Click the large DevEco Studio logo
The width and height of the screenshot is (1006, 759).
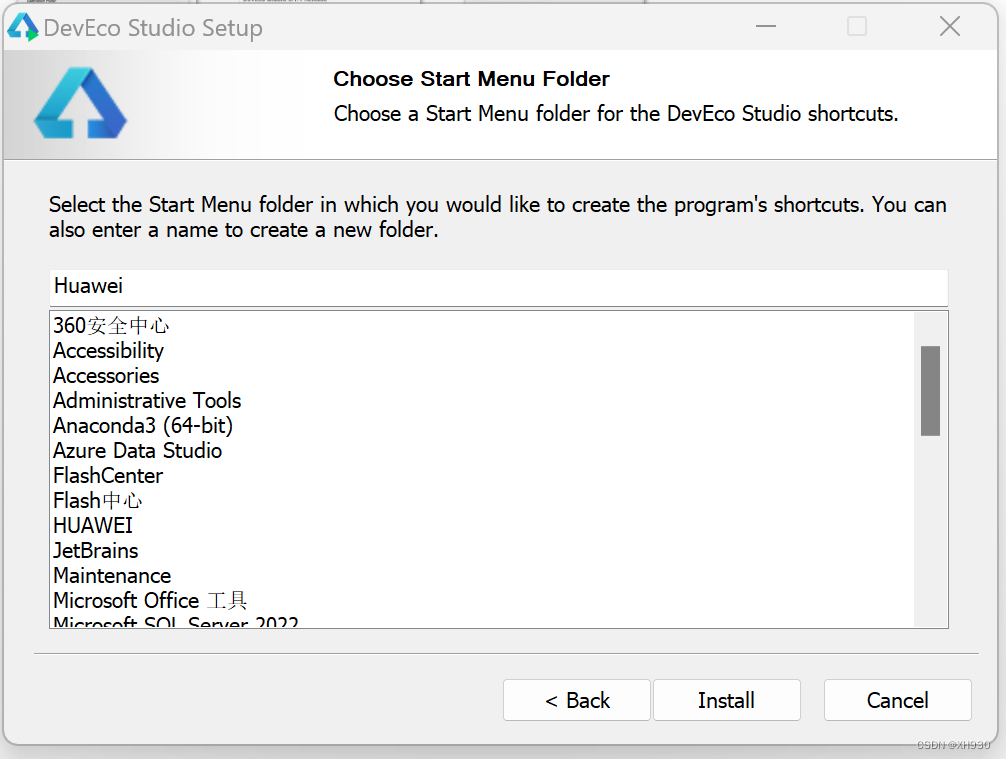tap(80, 103)
